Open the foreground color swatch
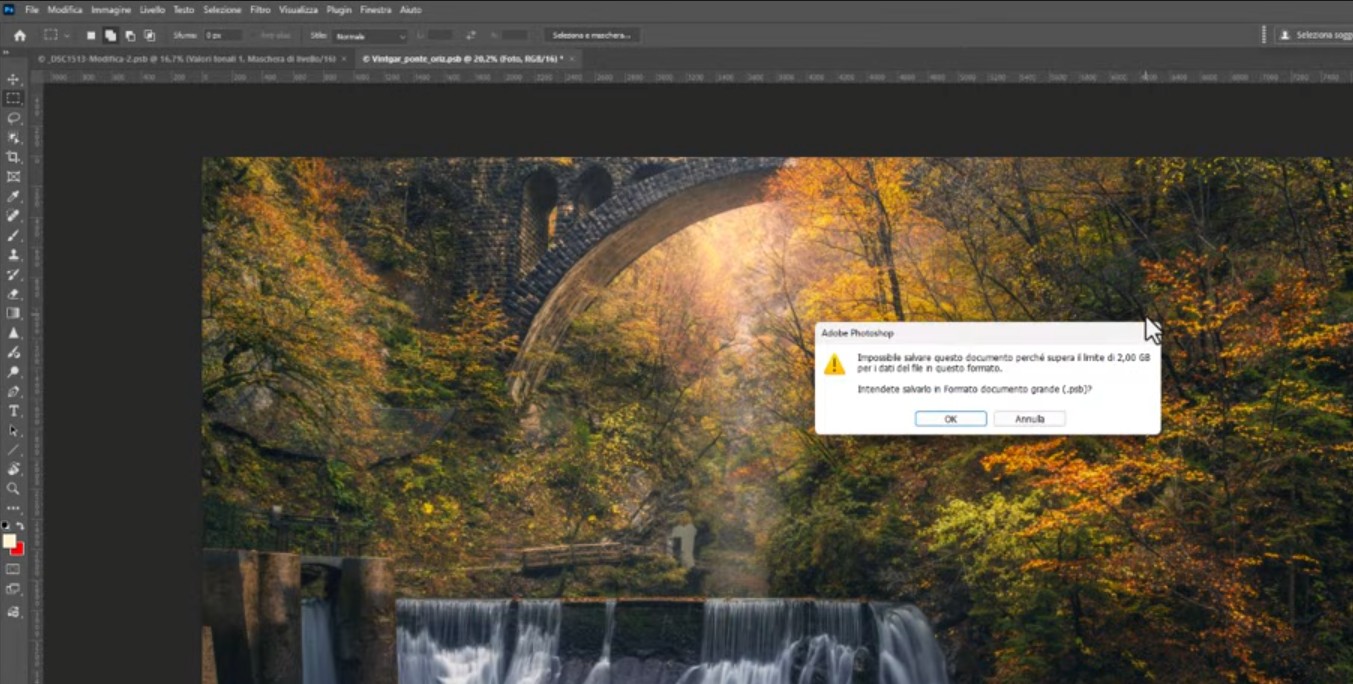Viewport: 1353px width, 684px height. 10,541
